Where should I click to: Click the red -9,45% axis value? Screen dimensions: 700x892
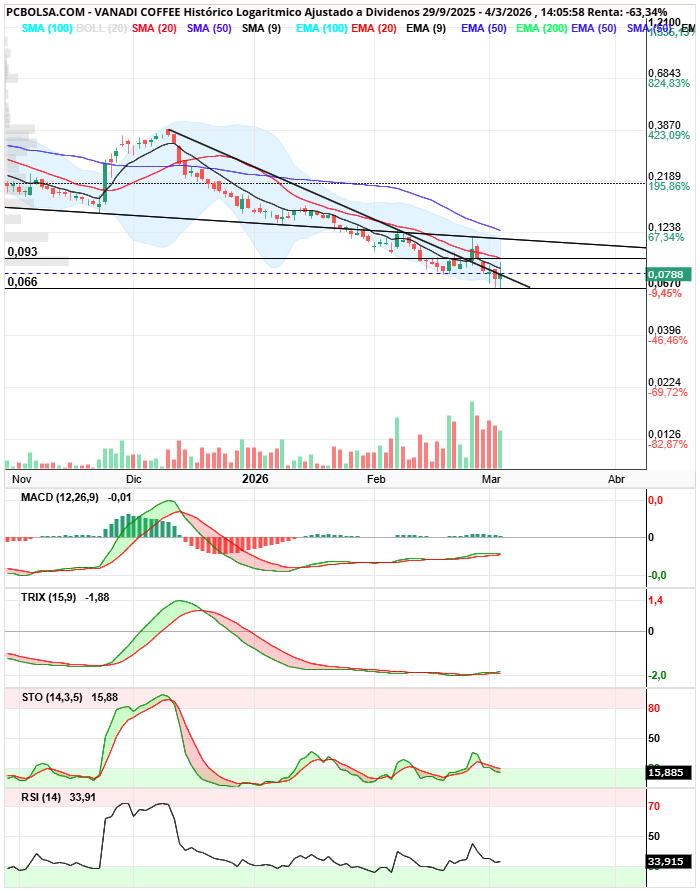[x=665, y=294]
